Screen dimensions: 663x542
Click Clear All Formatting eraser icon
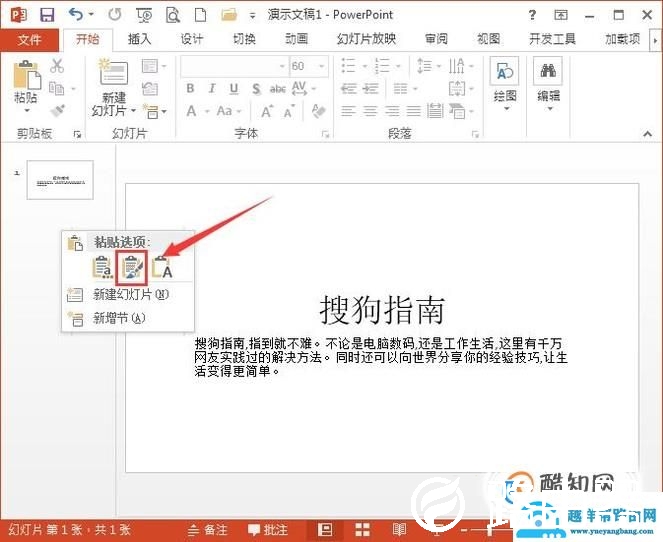pos(319,111)
